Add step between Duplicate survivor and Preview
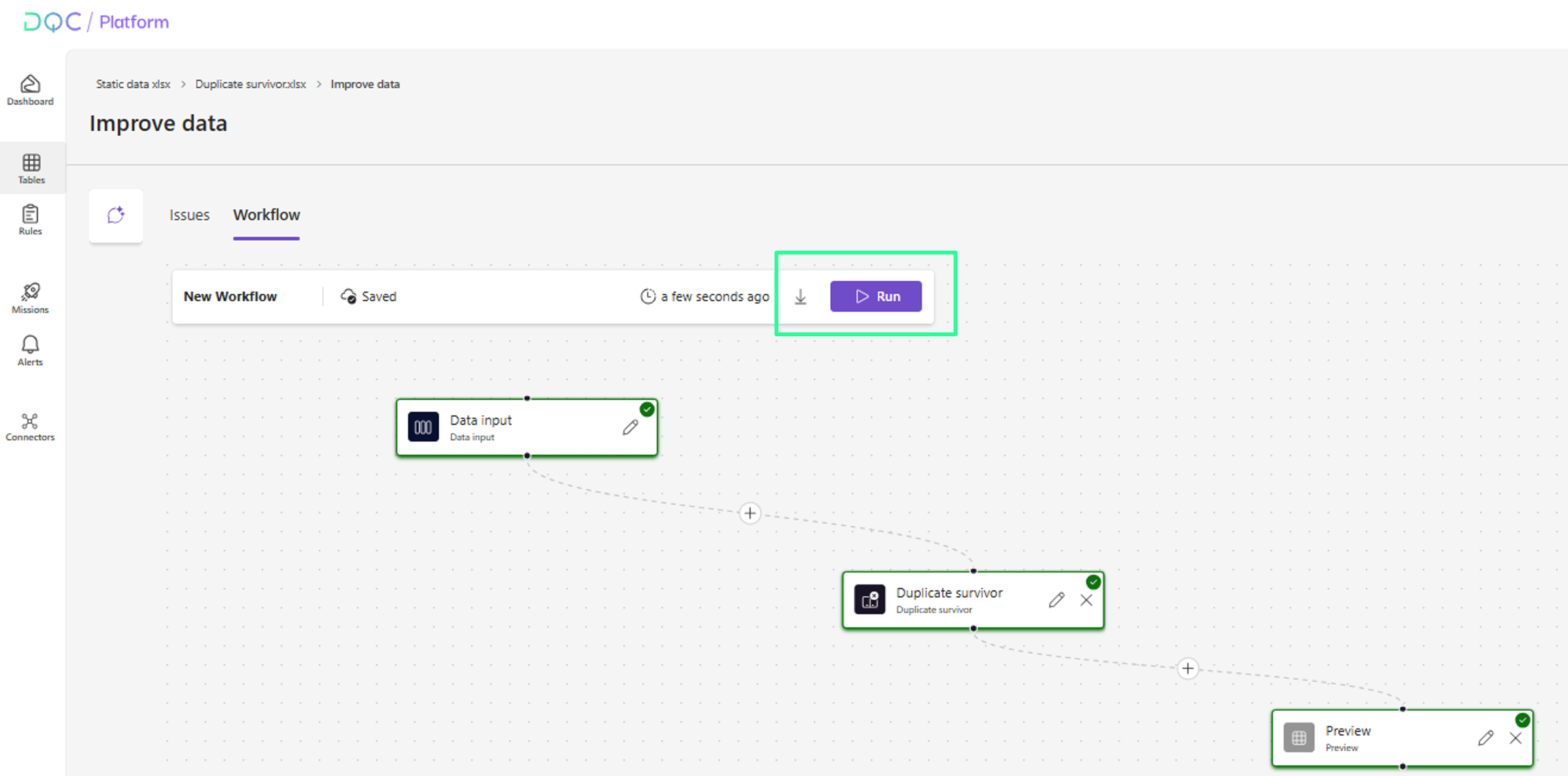Screen dimensions: 1568x776 1188,668
